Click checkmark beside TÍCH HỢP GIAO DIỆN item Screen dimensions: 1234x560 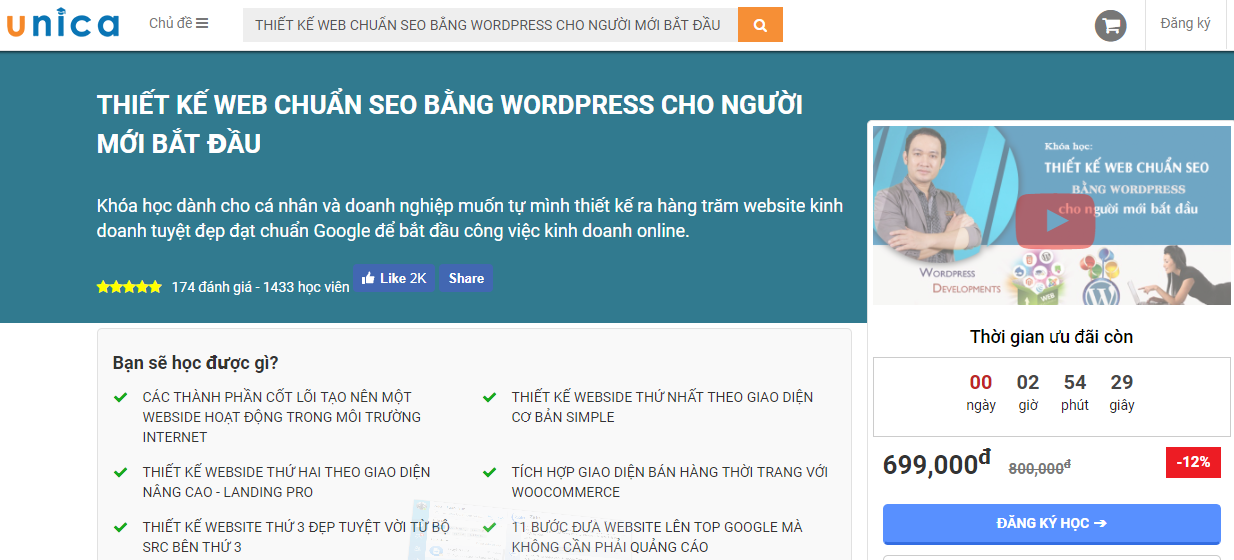tap(490, 472)
